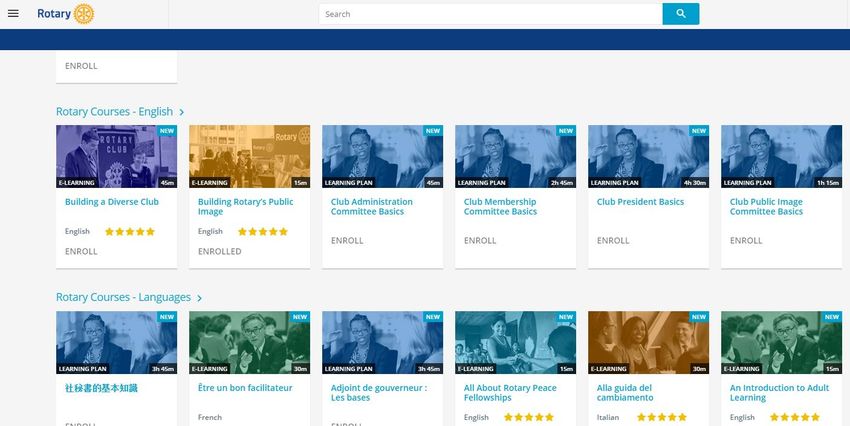Open the Chinese-titled learning plan thumbnail
Image resolution: width=850 pixels, height=426 pixels.
click(x=117, y=343)
